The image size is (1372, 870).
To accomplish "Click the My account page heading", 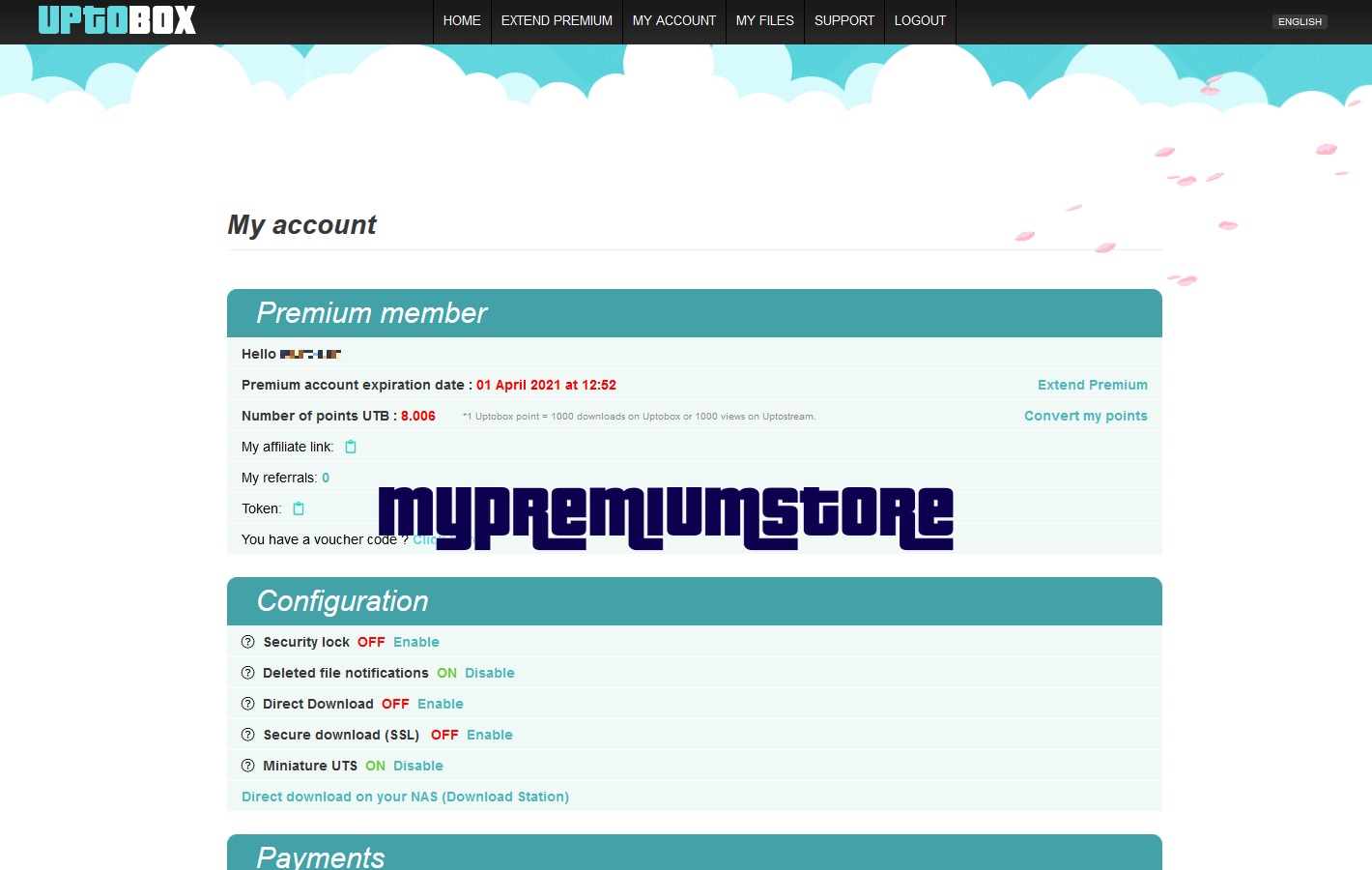I will [x=301, y=225].
